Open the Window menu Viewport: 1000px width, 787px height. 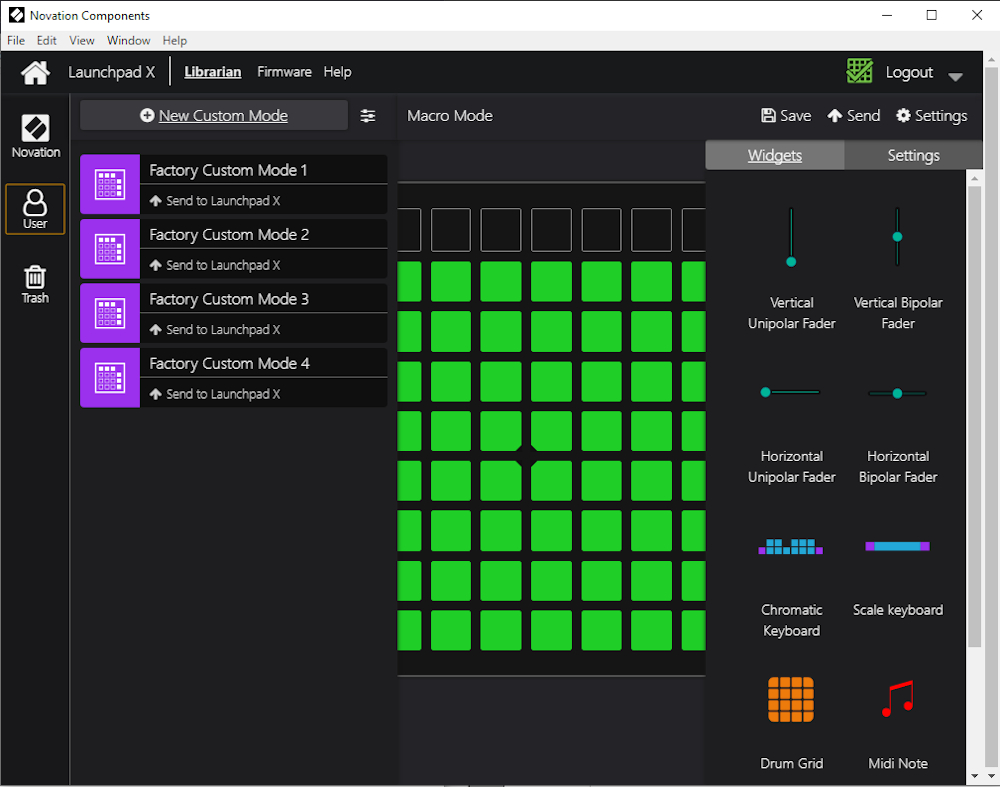point(129,41)
